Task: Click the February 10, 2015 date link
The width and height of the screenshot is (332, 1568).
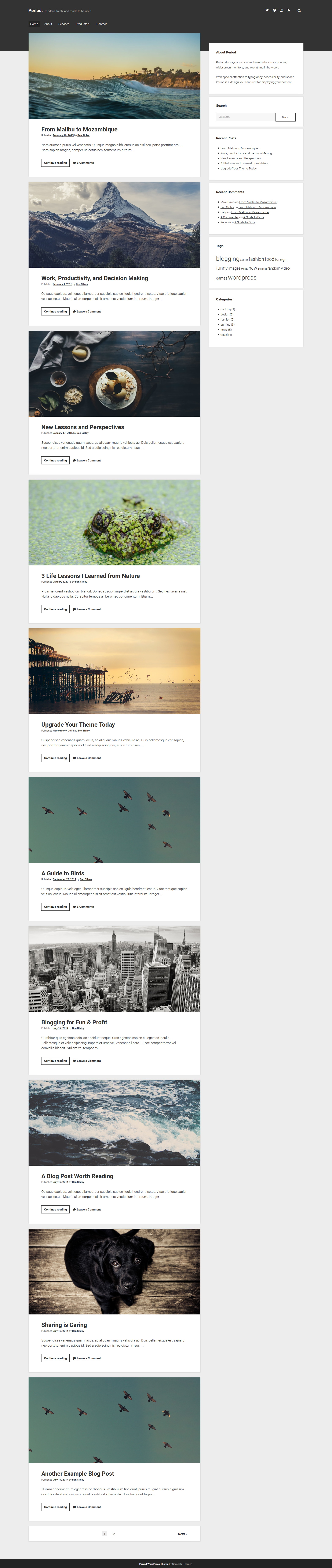Action: click(x=63, y=135)
